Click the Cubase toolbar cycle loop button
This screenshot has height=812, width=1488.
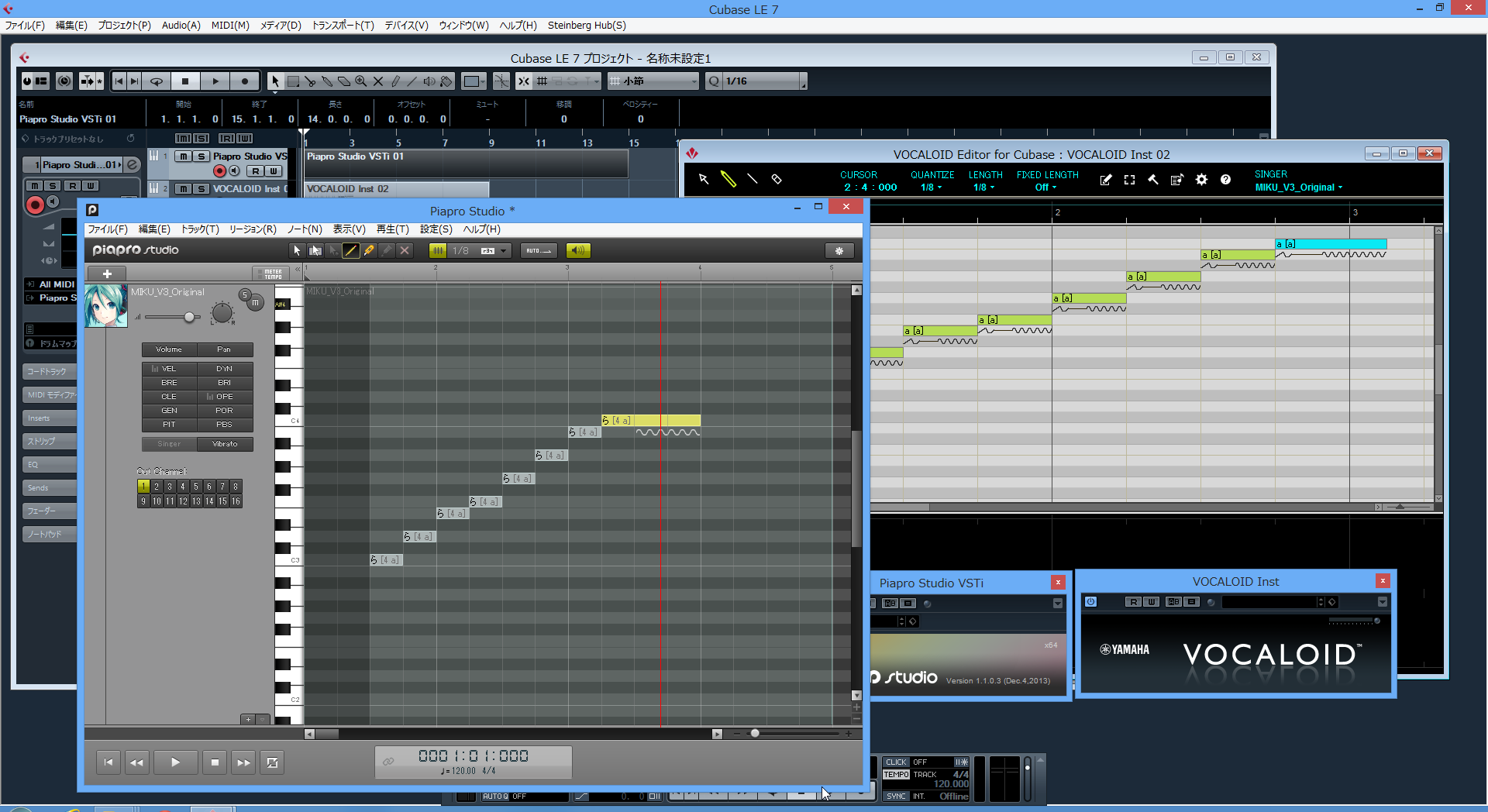coord(157,81)
